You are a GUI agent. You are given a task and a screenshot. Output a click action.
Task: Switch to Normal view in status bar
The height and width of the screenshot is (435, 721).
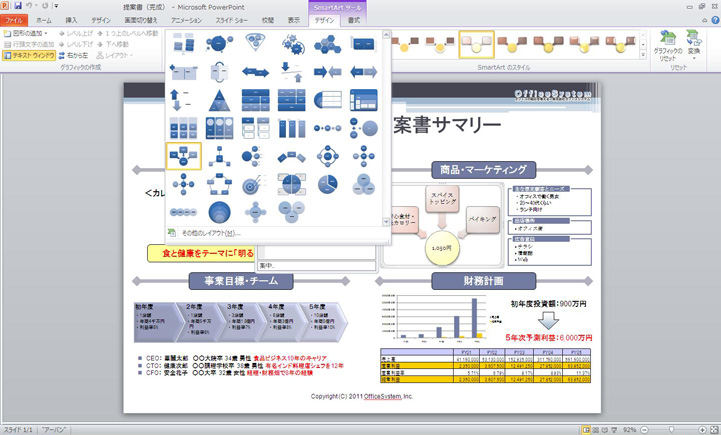586,429
